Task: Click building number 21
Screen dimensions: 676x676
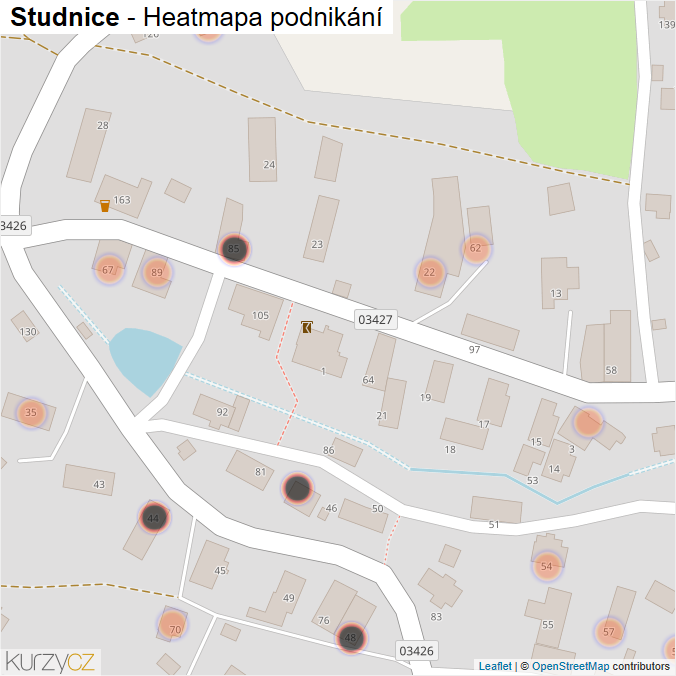Action: click(x=382, y=416)
